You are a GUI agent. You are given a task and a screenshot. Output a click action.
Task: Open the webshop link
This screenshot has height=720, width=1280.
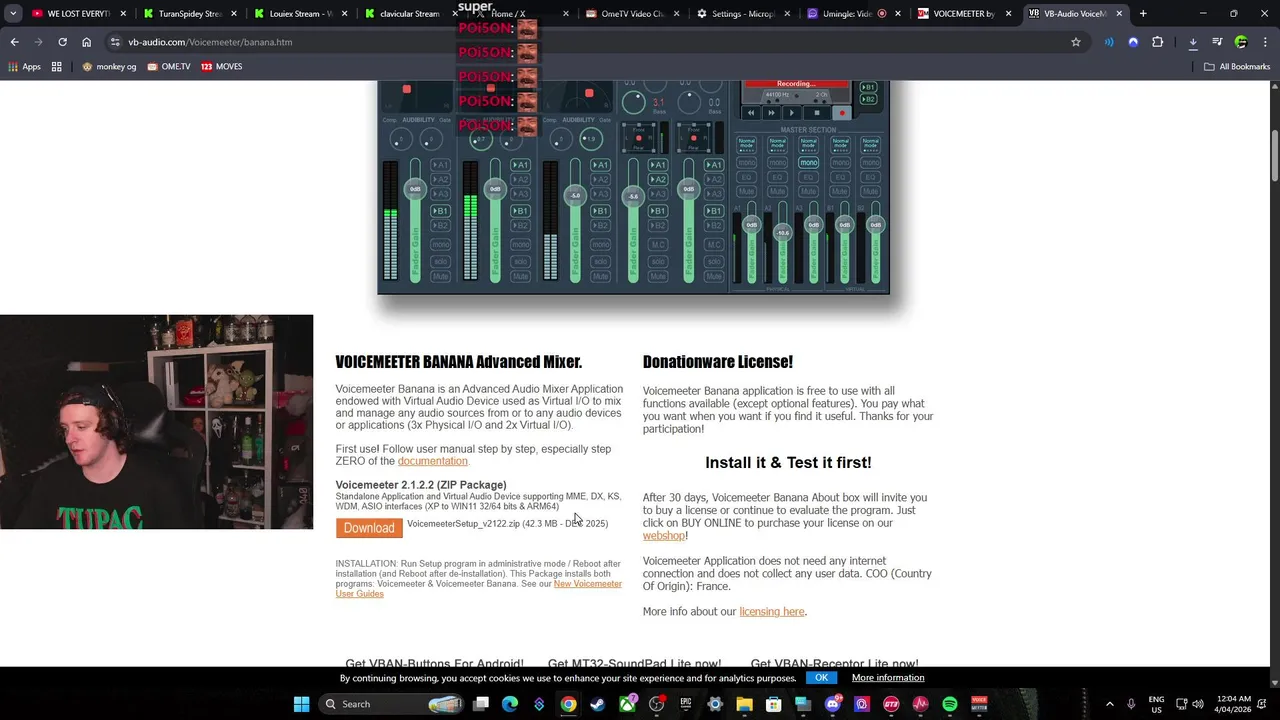pyautogui.click(x=664, y=536)
